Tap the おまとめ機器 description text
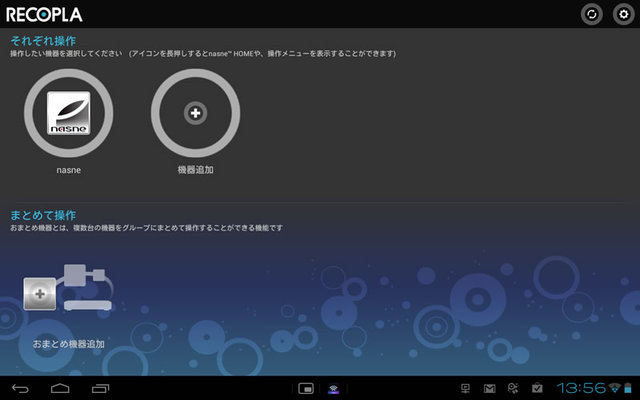Image resolution: width=640 pixels, height=400 pixels. click(147, 228)
